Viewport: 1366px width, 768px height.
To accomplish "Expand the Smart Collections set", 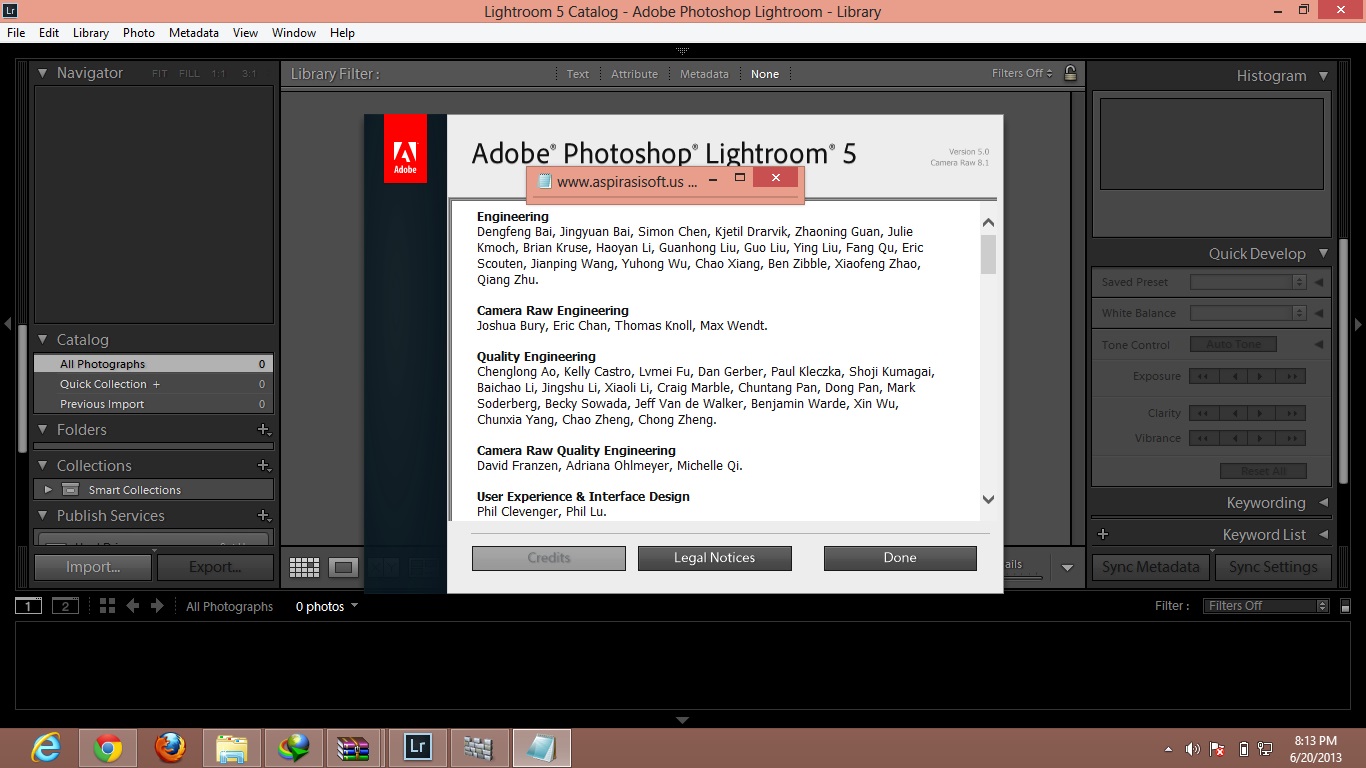I will click(48, 490).
